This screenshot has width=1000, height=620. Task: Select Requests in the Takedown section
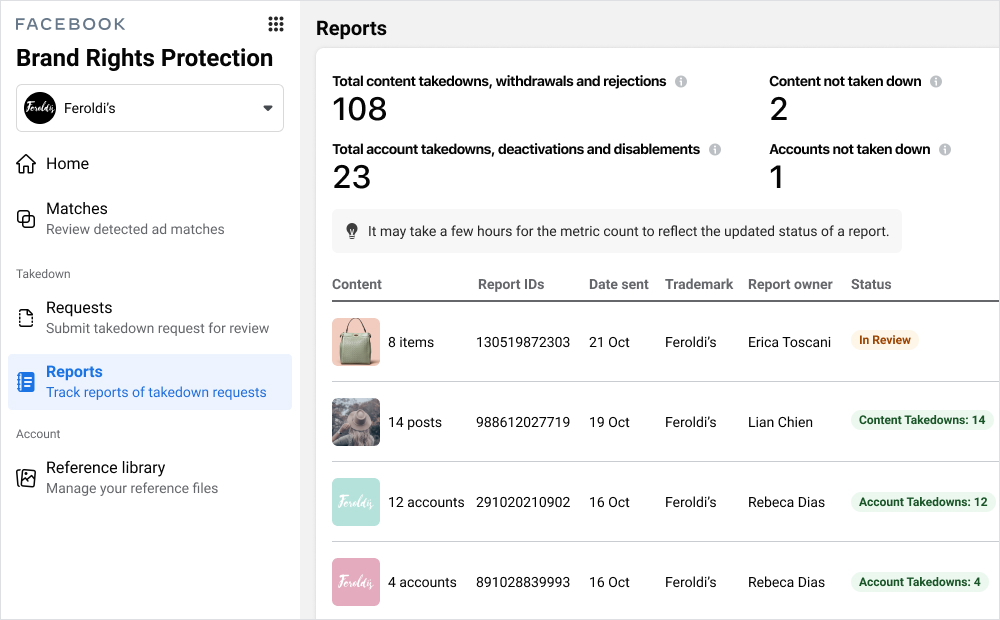pyautogui.click(x=79, y=308)
